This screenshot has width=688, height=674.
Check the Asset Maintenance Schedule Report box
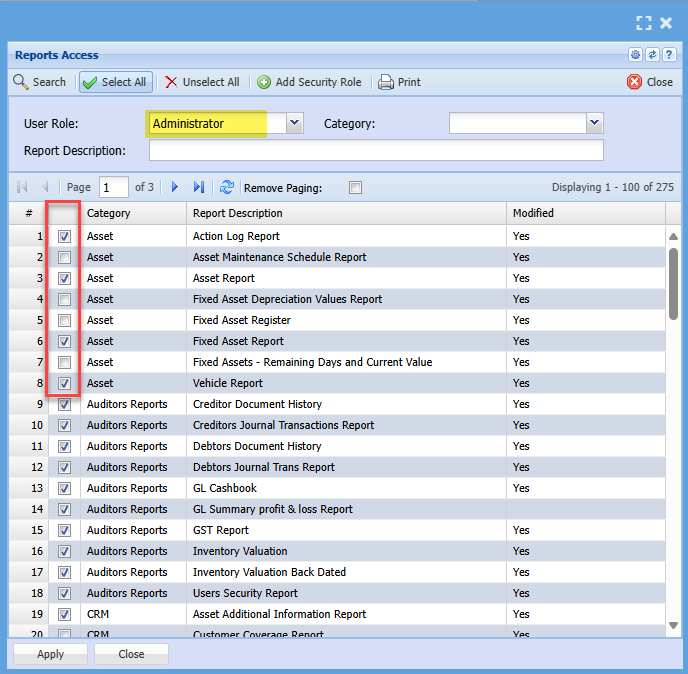point(65,258)
